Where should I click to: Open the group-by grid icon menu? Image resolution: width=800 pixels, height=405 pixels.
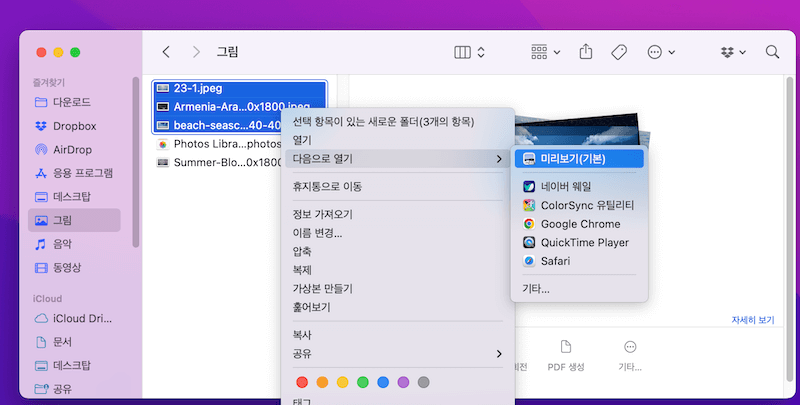[x=545, y=52]
